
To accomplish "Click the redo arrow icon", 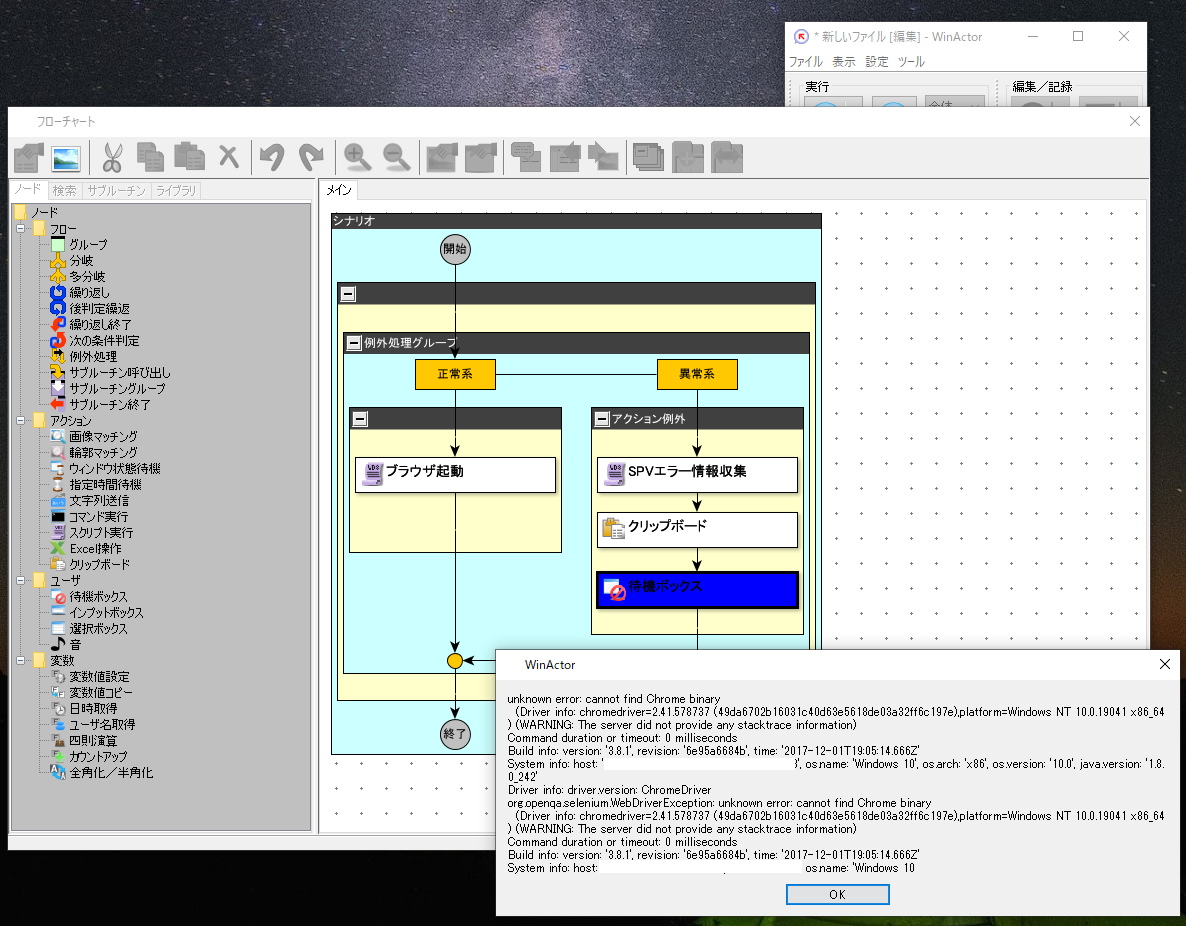I will [x=311, y=157].
